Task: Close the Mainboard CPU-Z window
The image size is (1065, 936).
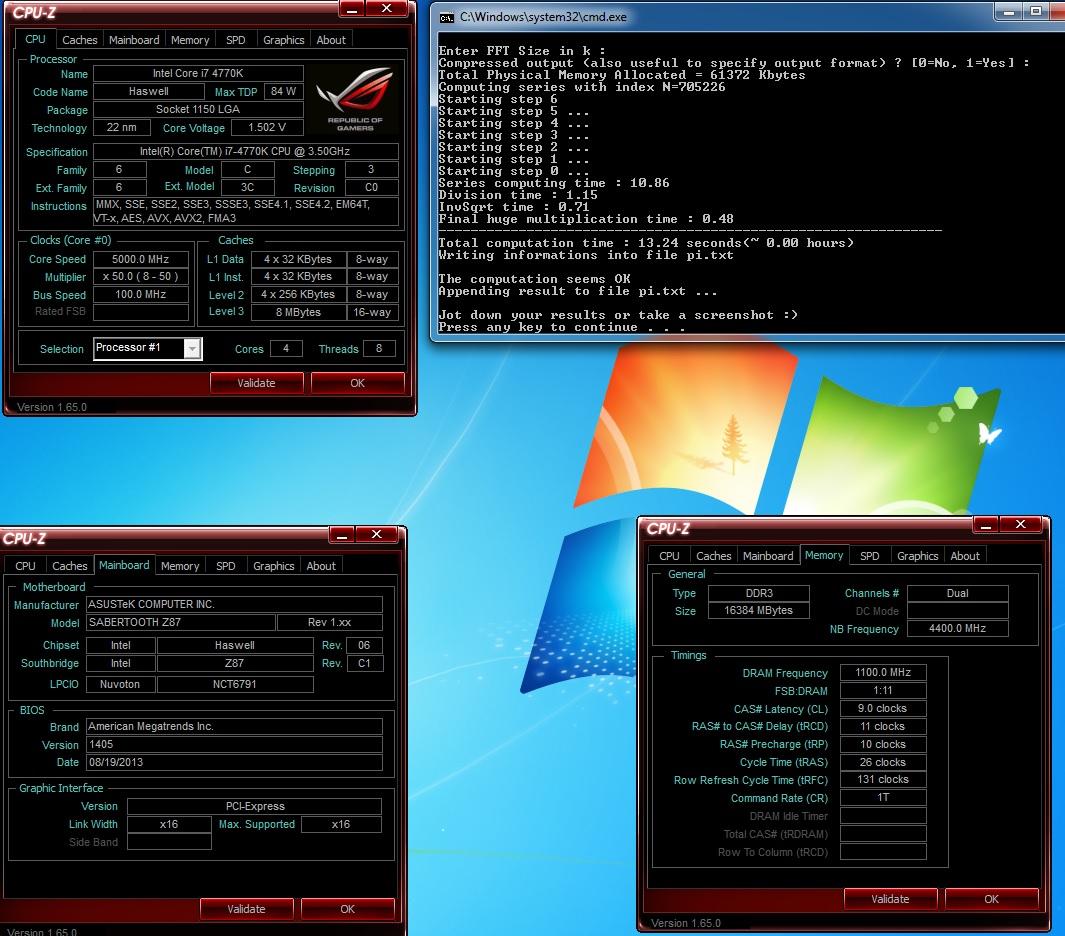Action: [376, 535]
